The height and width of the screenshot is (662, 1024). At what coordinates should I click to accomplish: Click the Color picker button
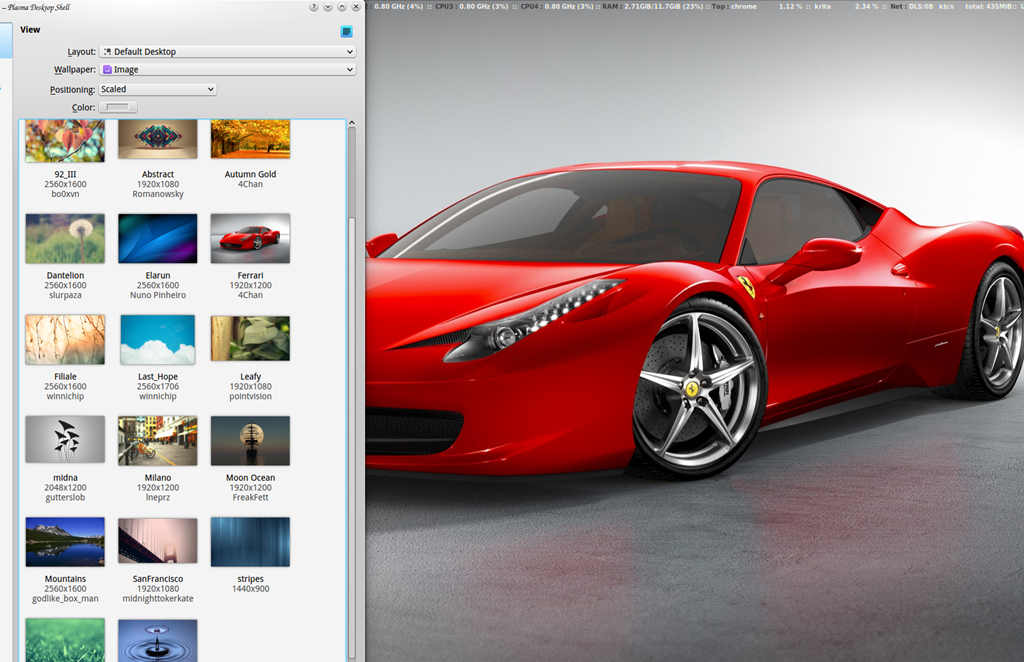click(x=118, y=107)
